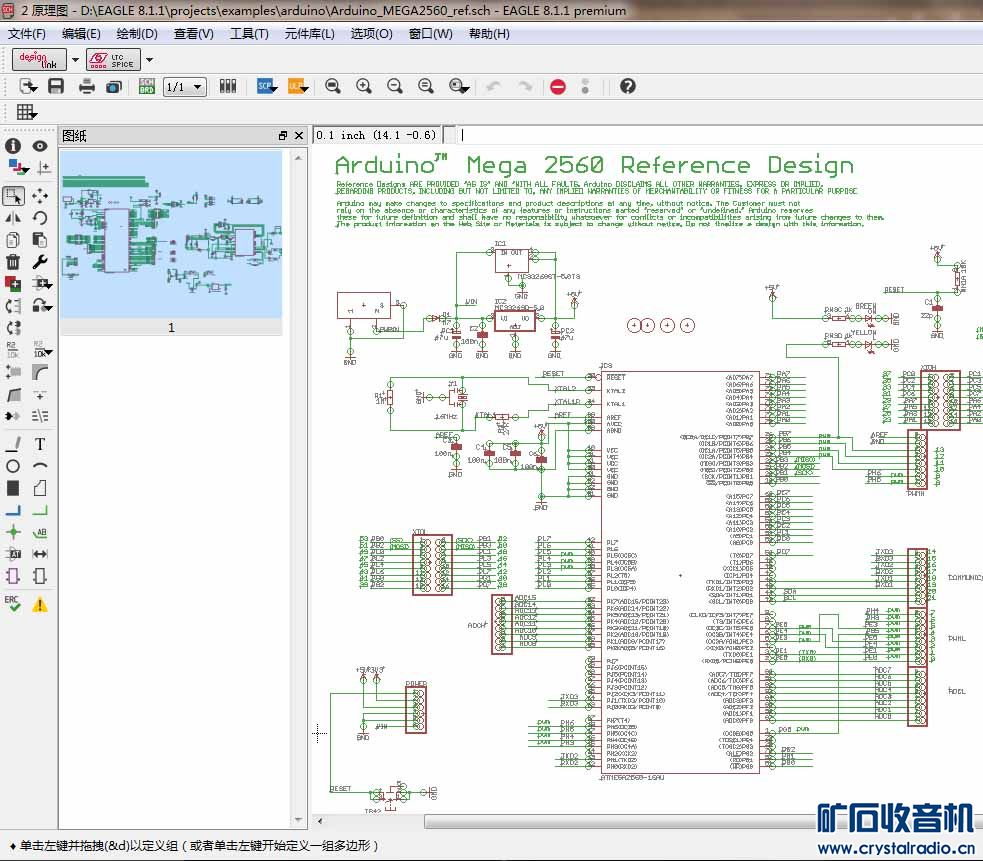Screen dimensions: 983x861
Task: Toggle the Show eye tool
Action: click(x=40, y=146)
